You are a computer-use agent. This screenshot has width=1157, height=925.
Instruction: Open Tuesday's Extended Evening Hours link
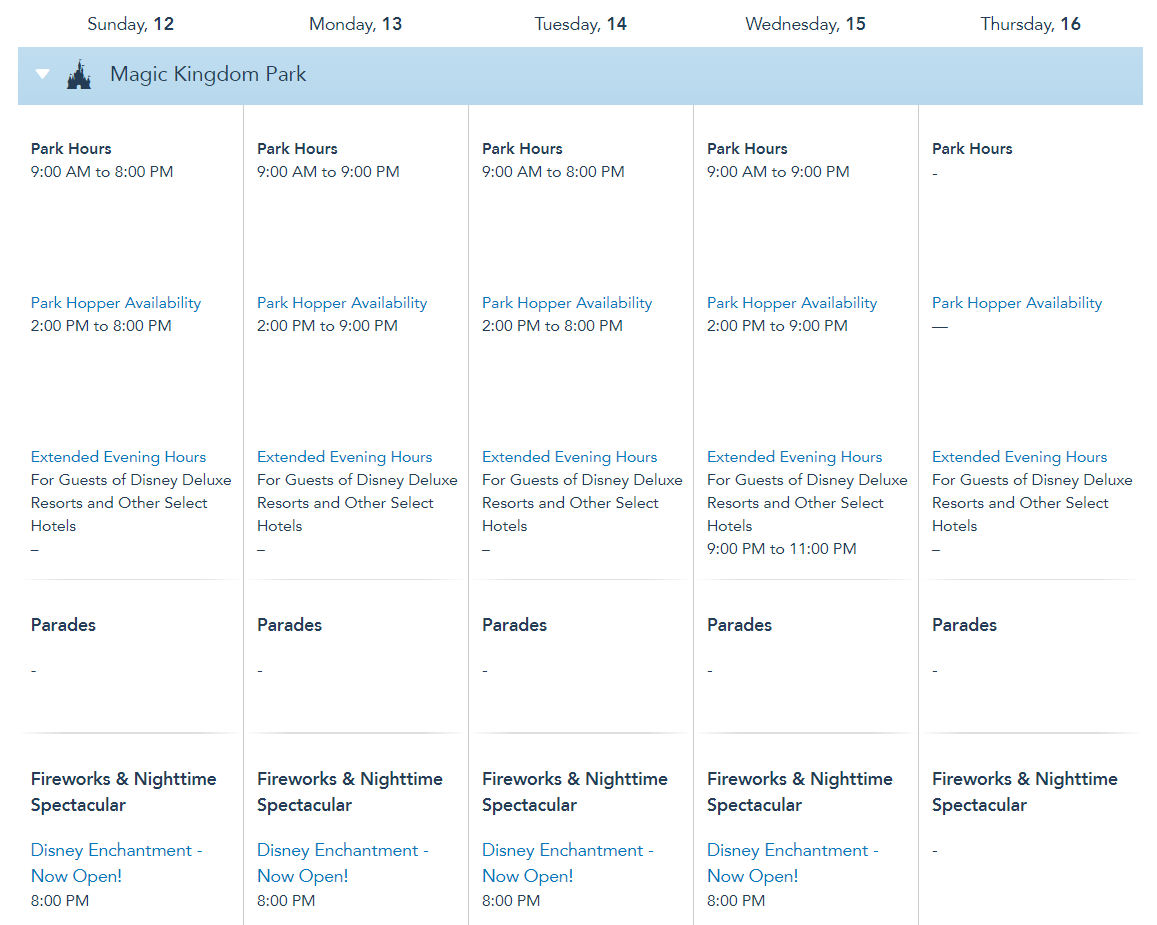(569, 457)
